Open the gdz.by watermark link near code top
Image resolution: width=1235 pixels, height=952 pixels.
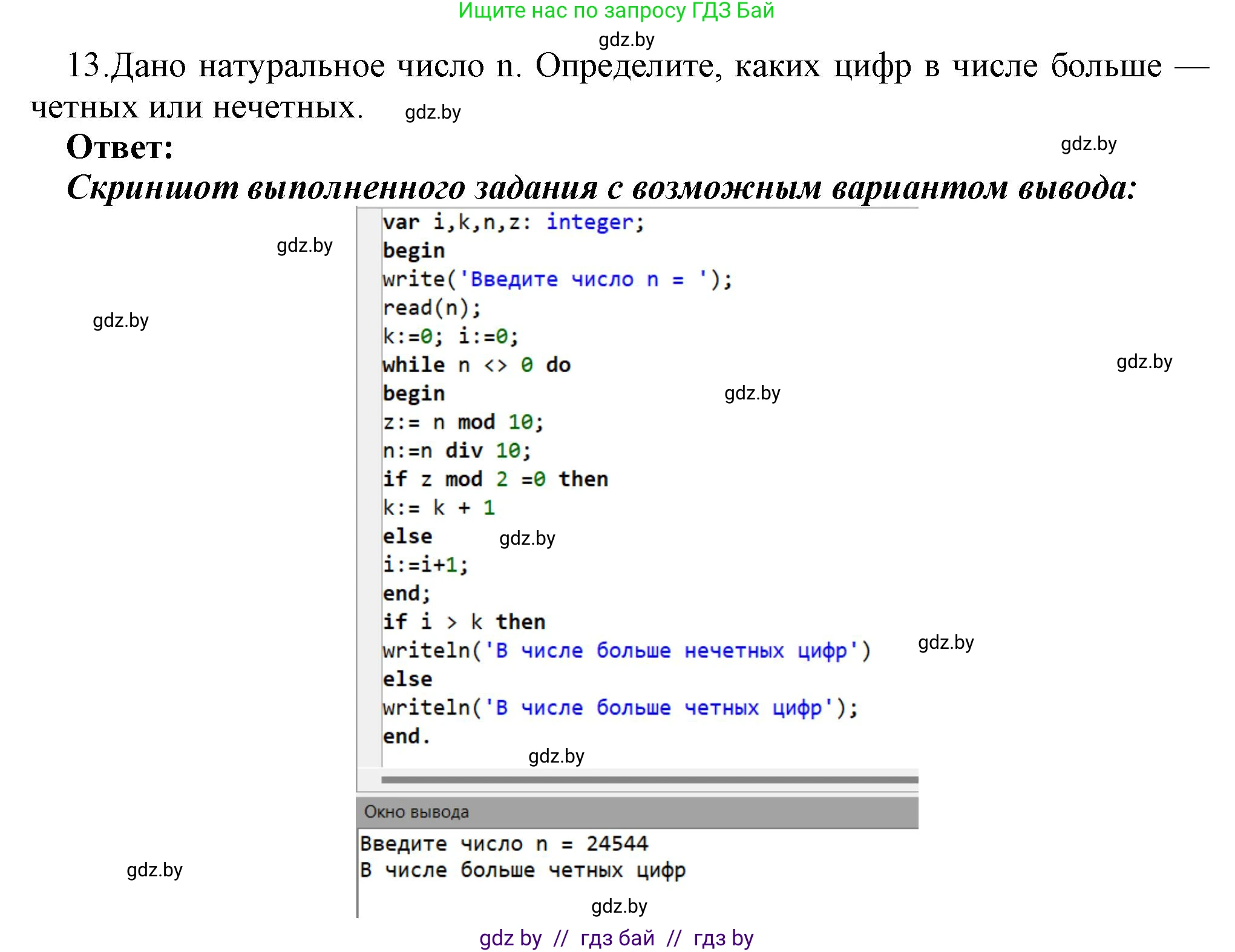coord(624,41)
